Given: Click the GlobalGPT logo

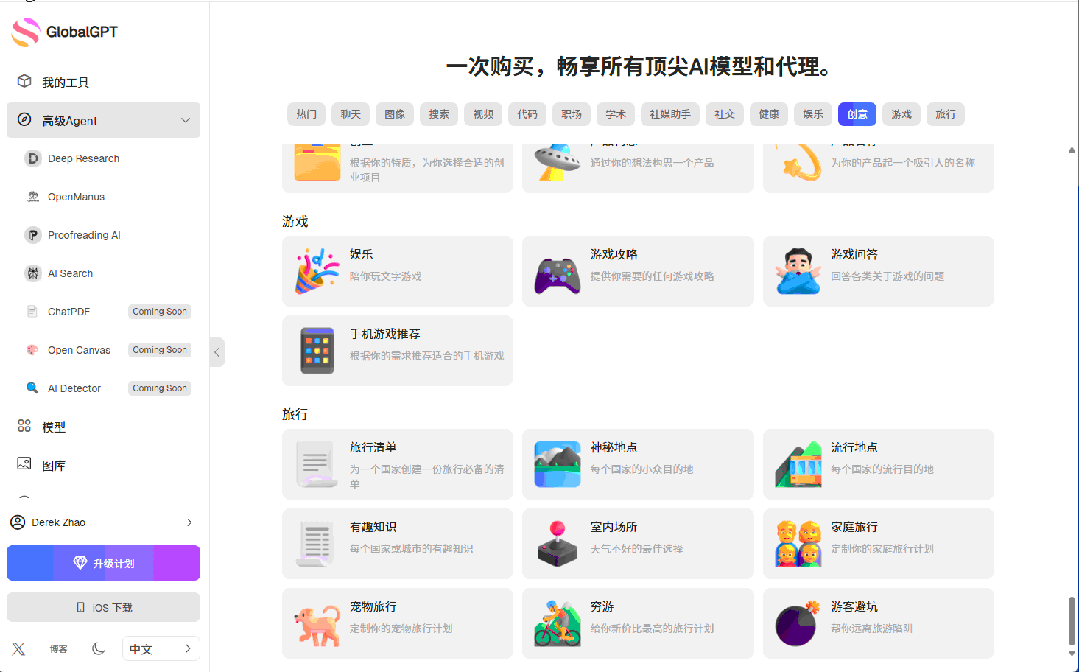Looking at the screenshot, I should point(63,31).
